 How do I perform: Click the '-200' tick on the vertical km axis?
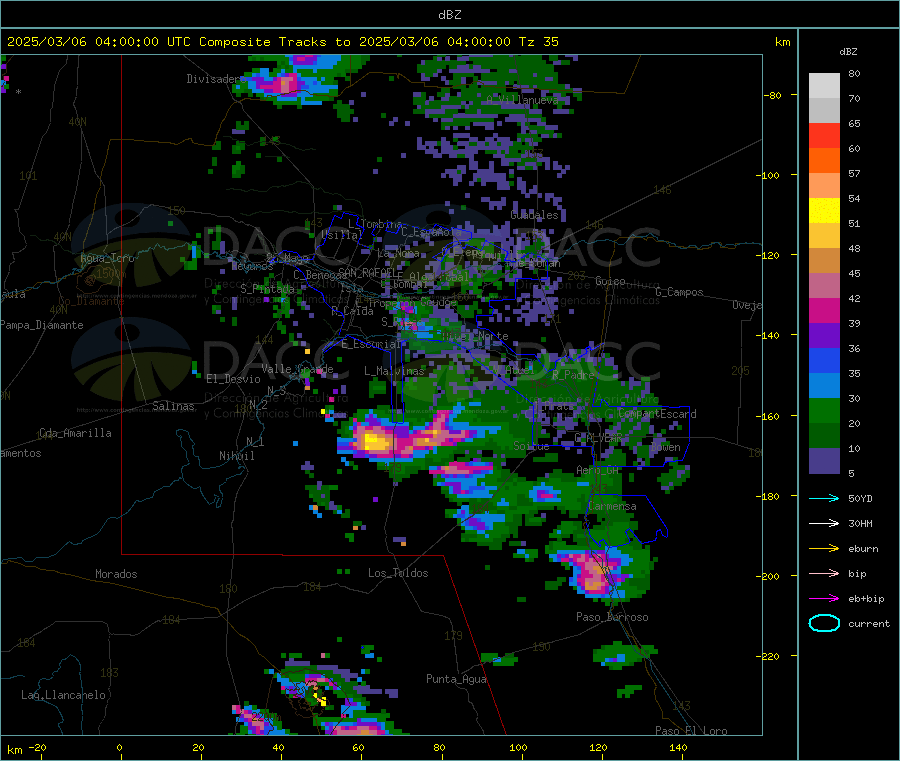click(x=769, y=576)
